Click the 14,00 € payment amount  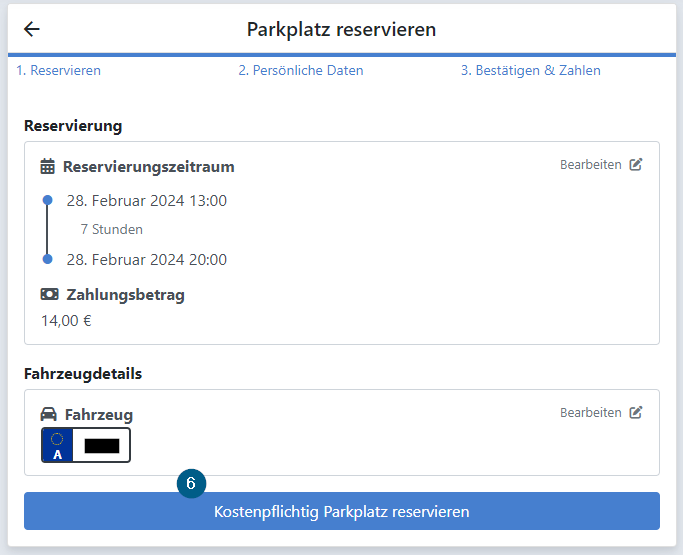pyautogui.click(x=66, y=321)
